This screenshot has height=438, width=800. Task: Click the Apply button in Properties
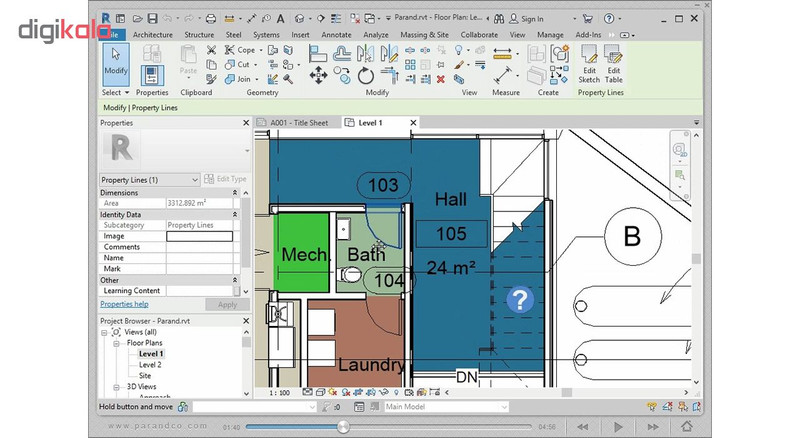pos(227,304)
